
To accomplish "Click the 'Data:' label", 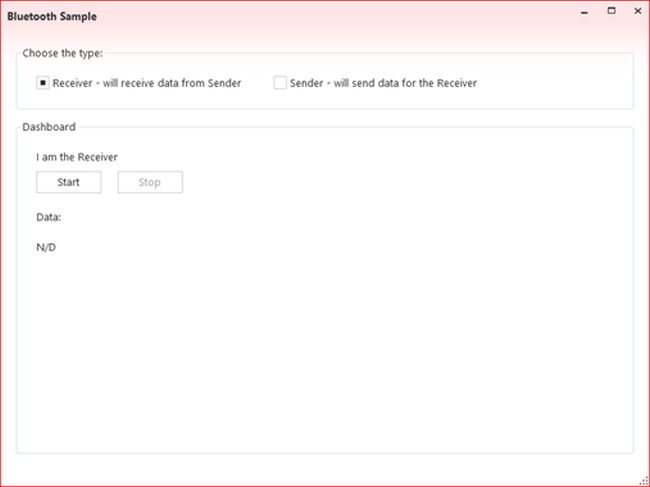I will point(49,217).
